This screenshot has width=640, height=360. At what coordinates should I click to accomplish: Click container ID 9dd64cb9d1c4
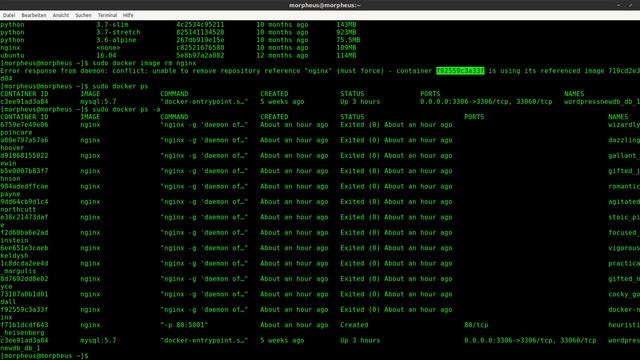point(24,202)
